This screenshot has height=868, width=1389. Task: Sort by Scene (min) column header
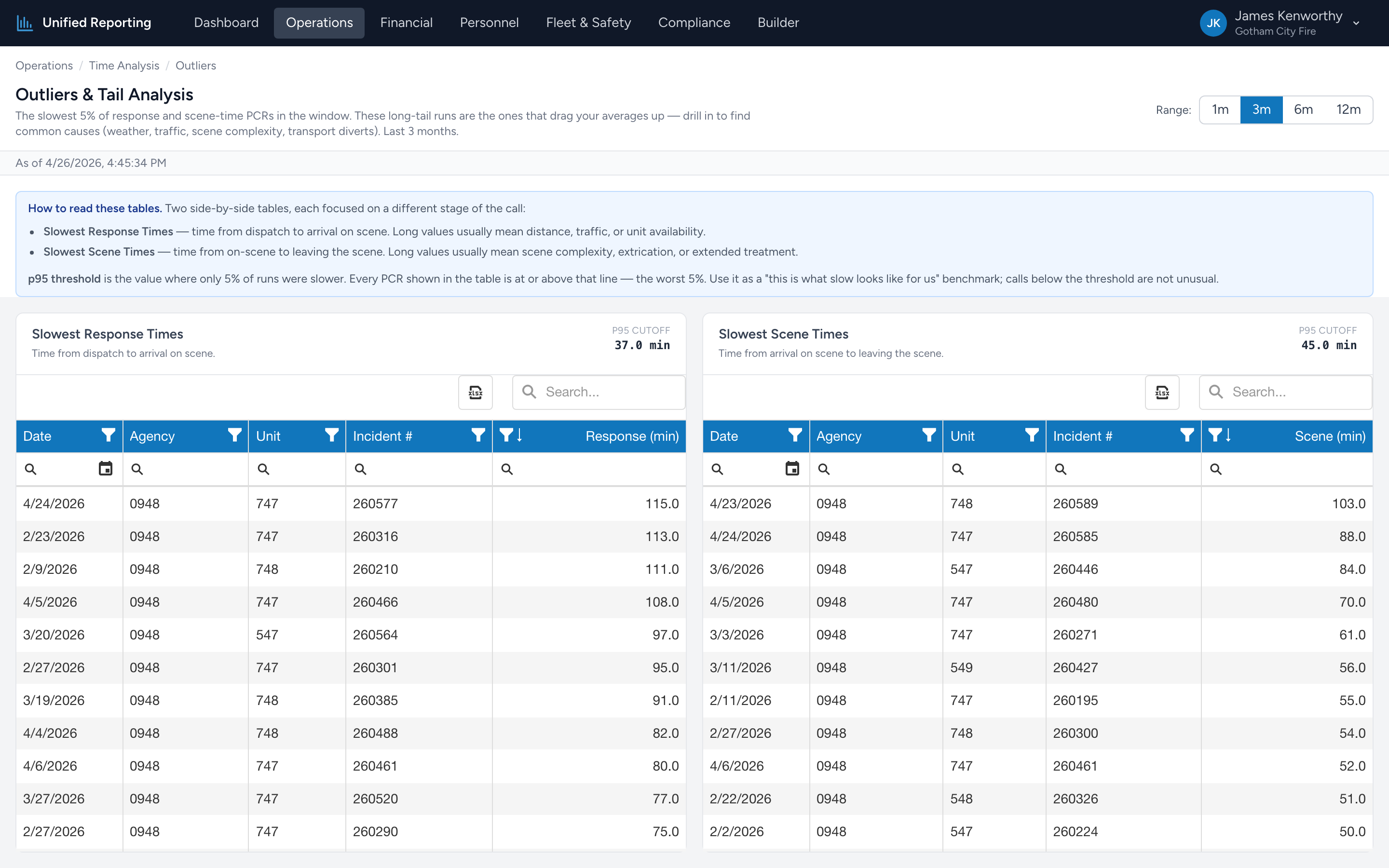tap(1330, 436)
